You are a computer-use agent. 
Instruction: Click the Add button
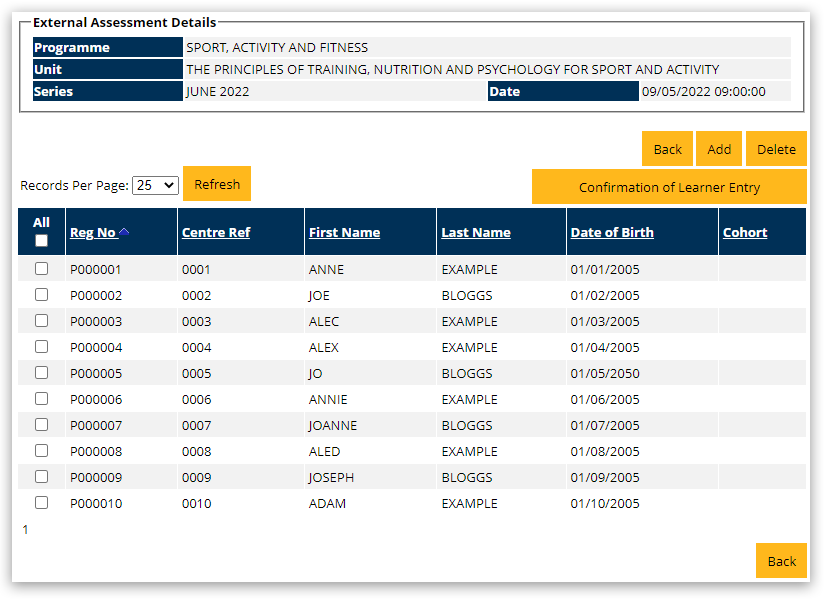coord(719,148)
